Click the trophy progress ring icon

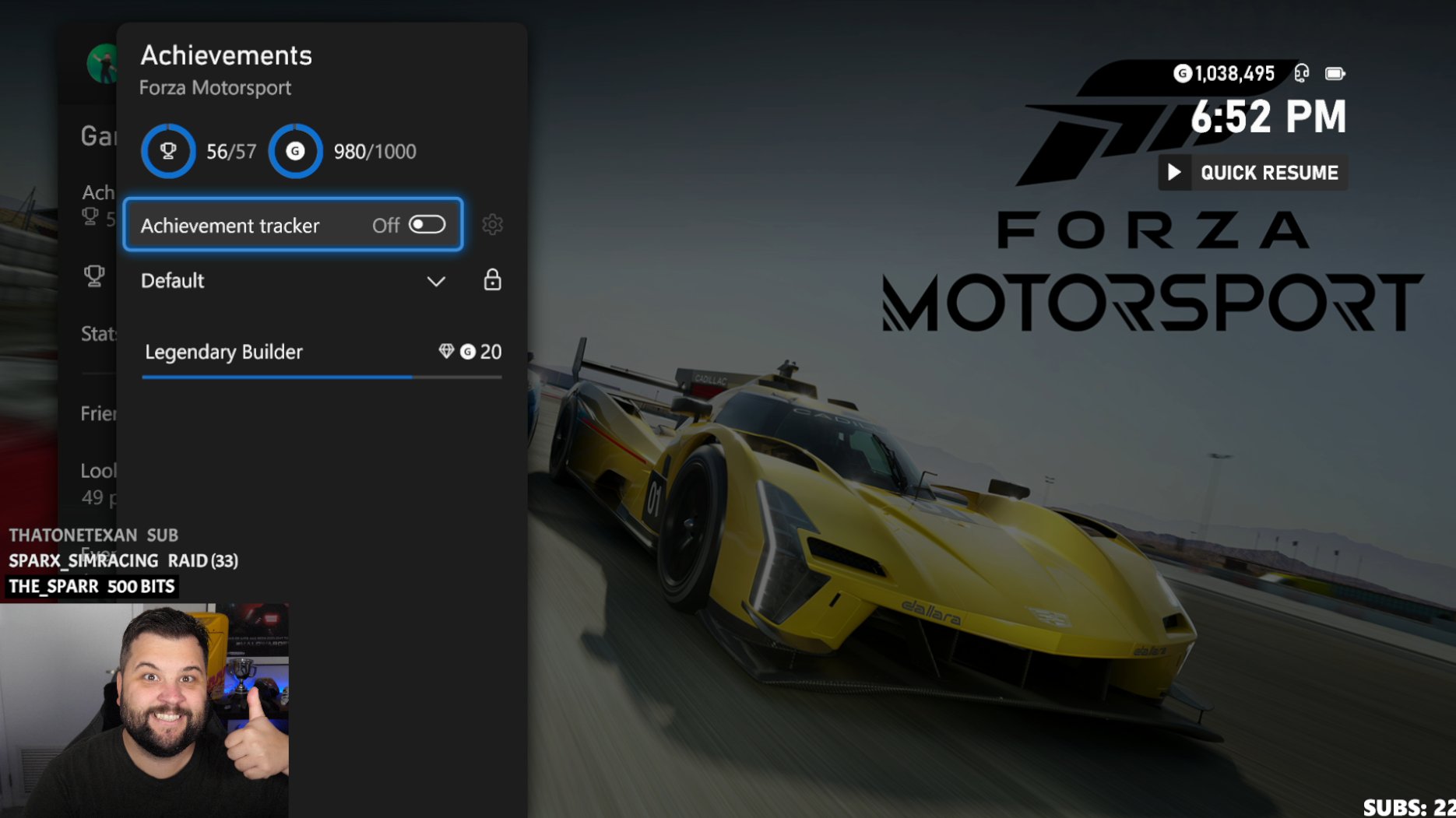(x=167, y=151)
